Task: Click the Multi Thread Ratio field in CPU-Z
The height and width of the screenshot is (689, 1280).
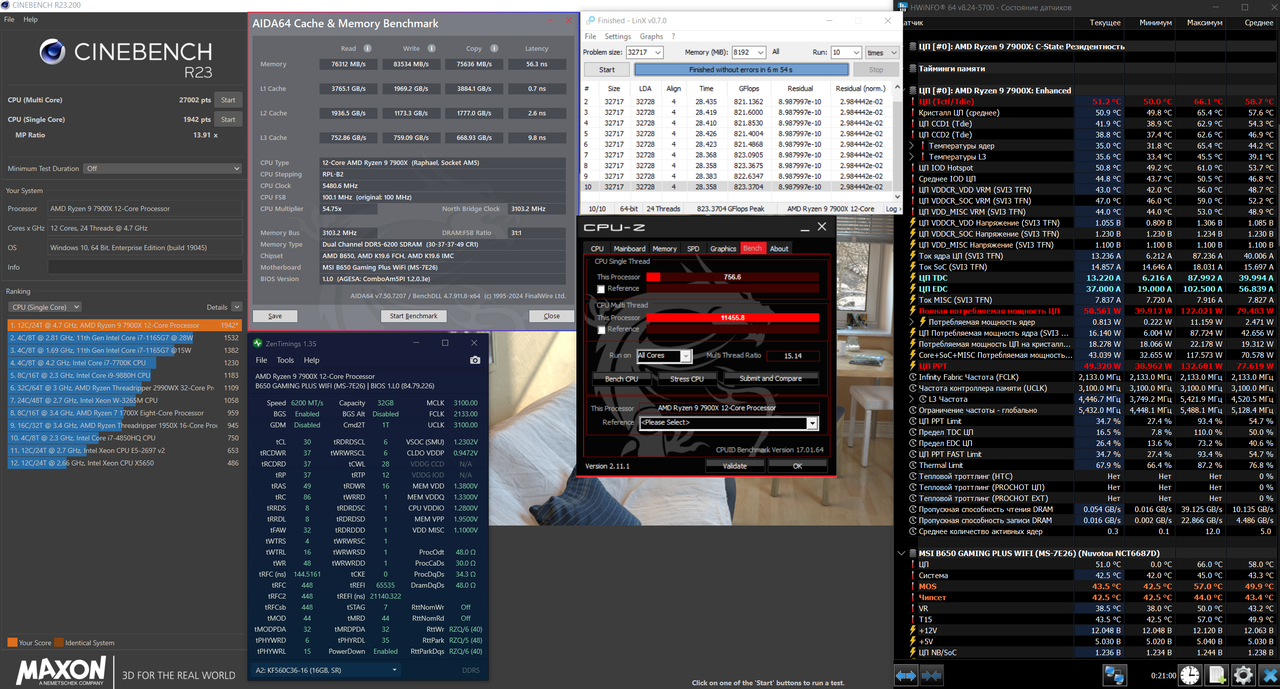Action: (x=794, y=356)
